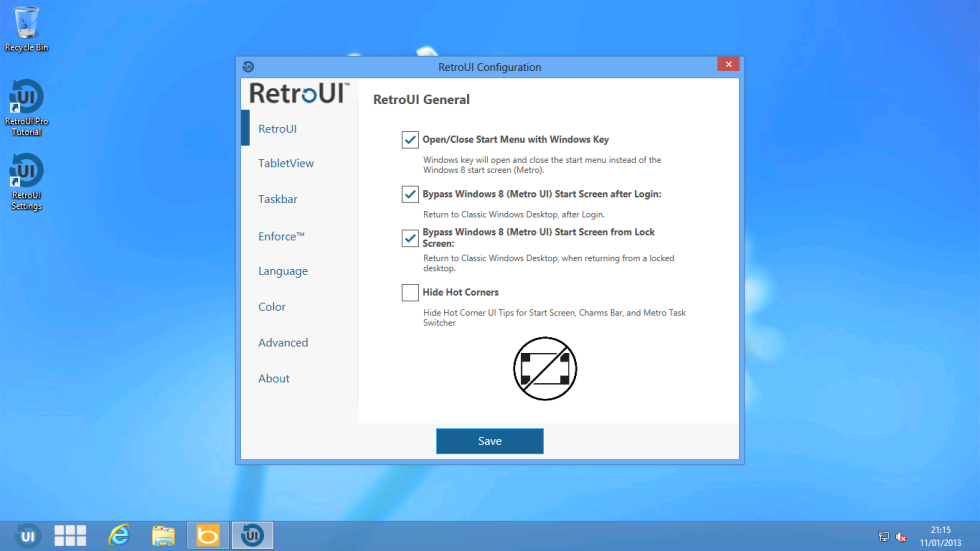
Task: Open the Recycle Bin desktop icon
Action: 26,29
